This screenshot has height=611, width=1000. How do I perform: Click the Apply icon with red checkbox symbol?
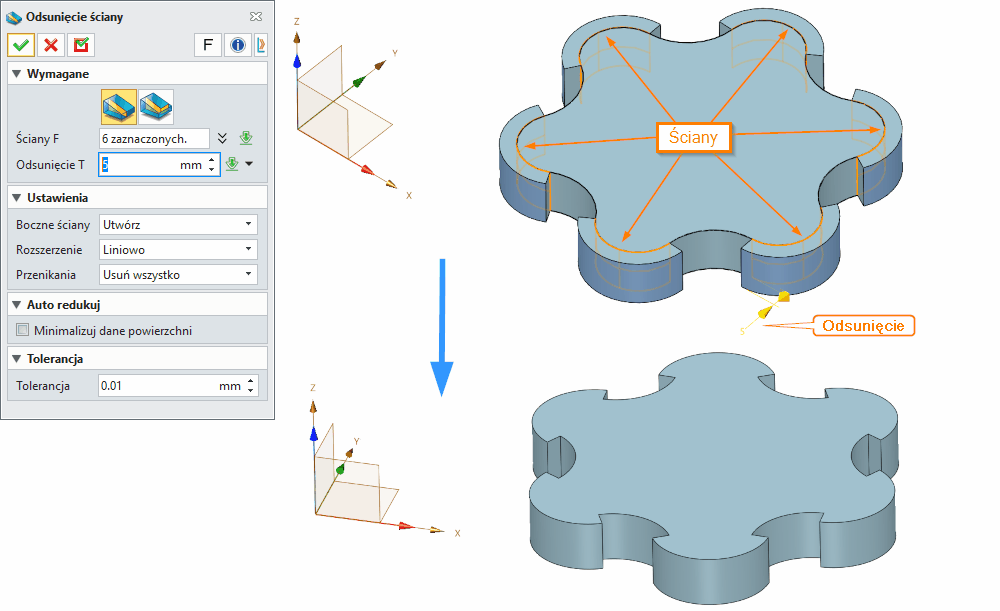81,45
